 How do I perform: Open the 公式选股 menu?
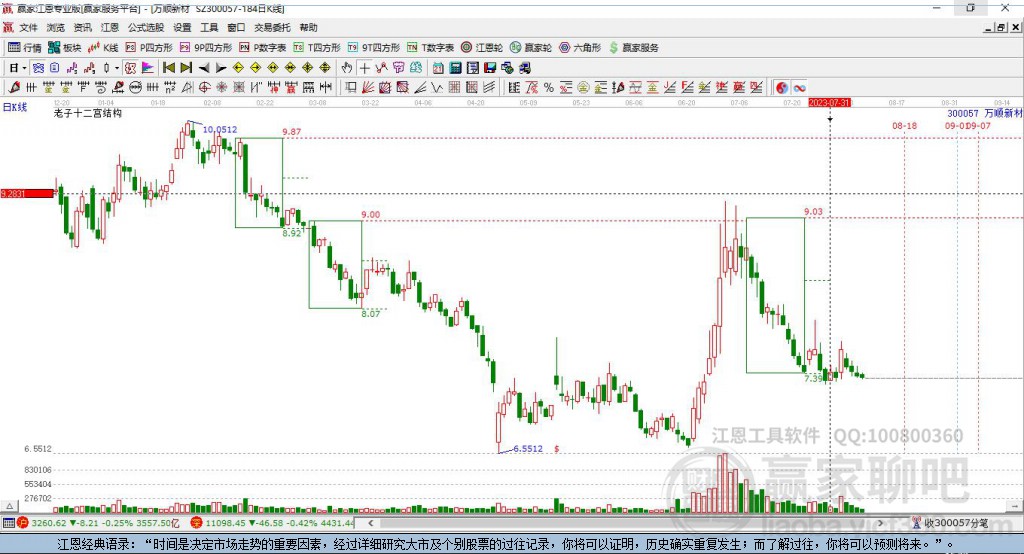(x=146, y=27)
